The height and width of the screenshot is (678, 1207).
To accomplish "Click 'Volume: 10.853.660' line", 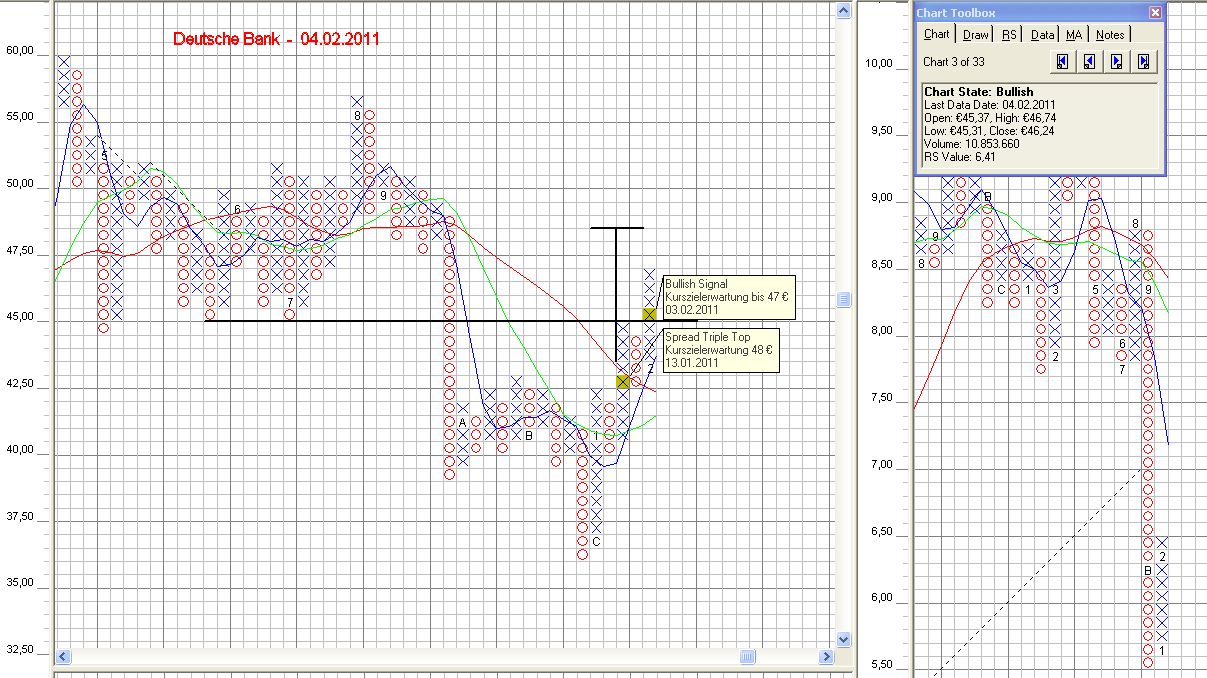I will pyautogui.click(x=972, y=143).
